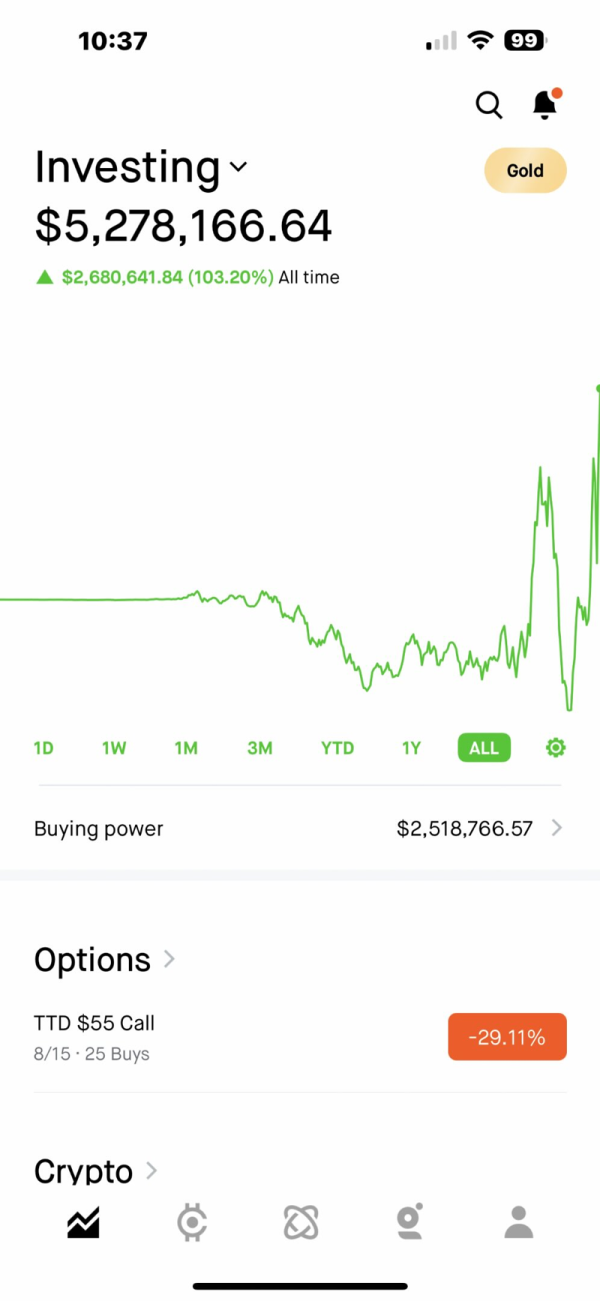Image resolution: width=600 pixels, height=1301 pixels.
Task: Expand the Crypto section chevron
Action: (x=151, y=1169)
